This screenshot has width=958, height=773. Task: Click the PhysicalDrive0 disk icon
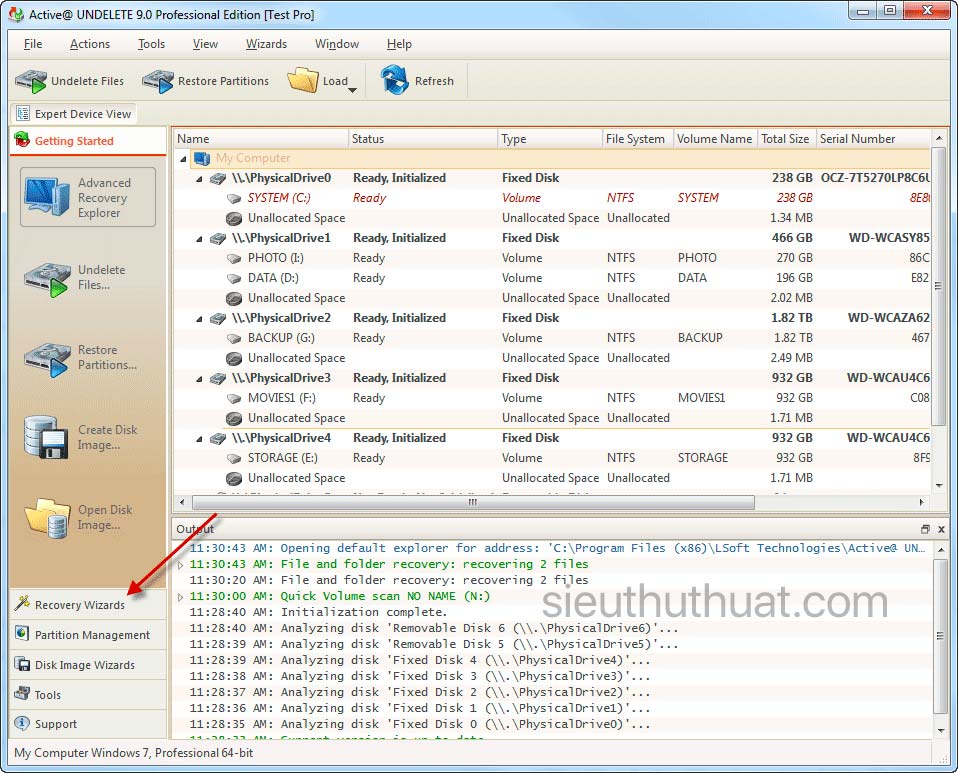pyautogui.click(x=218, y=178)
